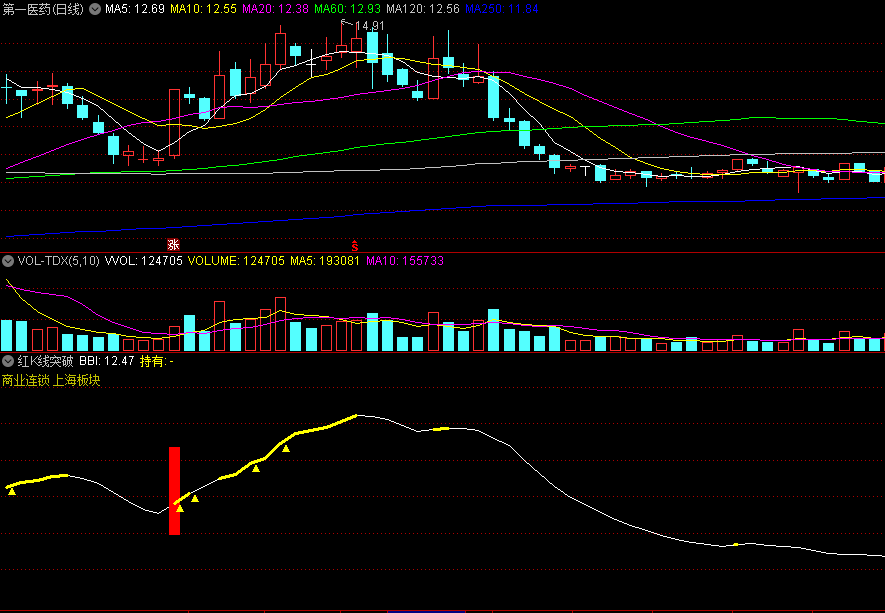Select the 第一医药(日线) chart title
Image resolution: width=885 pixels, height=613 pixels.
[x=43, y=9]
